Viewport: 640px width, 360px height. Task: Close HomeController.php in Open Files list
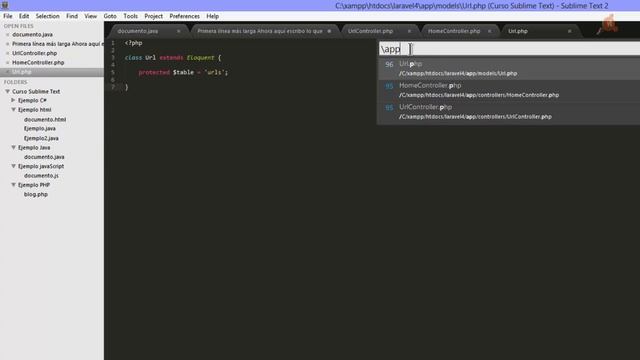tap(7, 63)
